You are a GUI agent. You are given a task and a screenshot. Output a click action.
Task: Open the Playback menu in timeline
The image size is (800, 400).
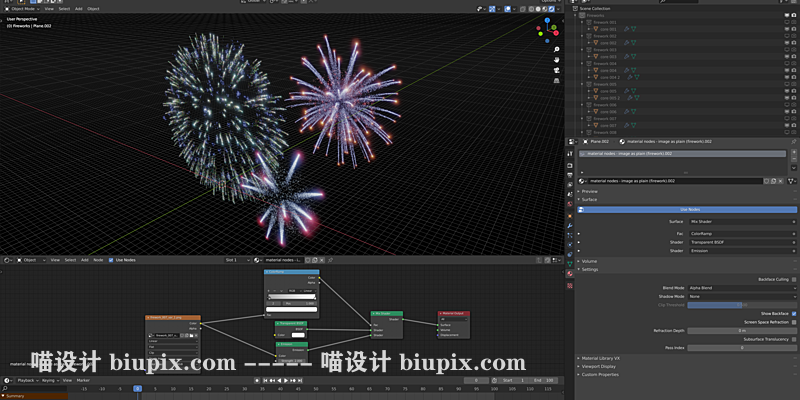coord(32,380)
